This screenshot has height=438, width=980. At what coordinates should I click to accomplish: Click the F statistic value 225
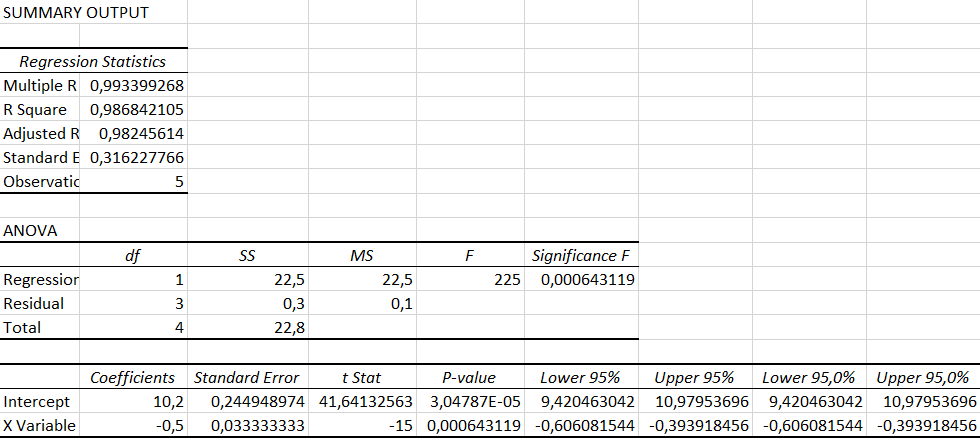tap(507, 280)
